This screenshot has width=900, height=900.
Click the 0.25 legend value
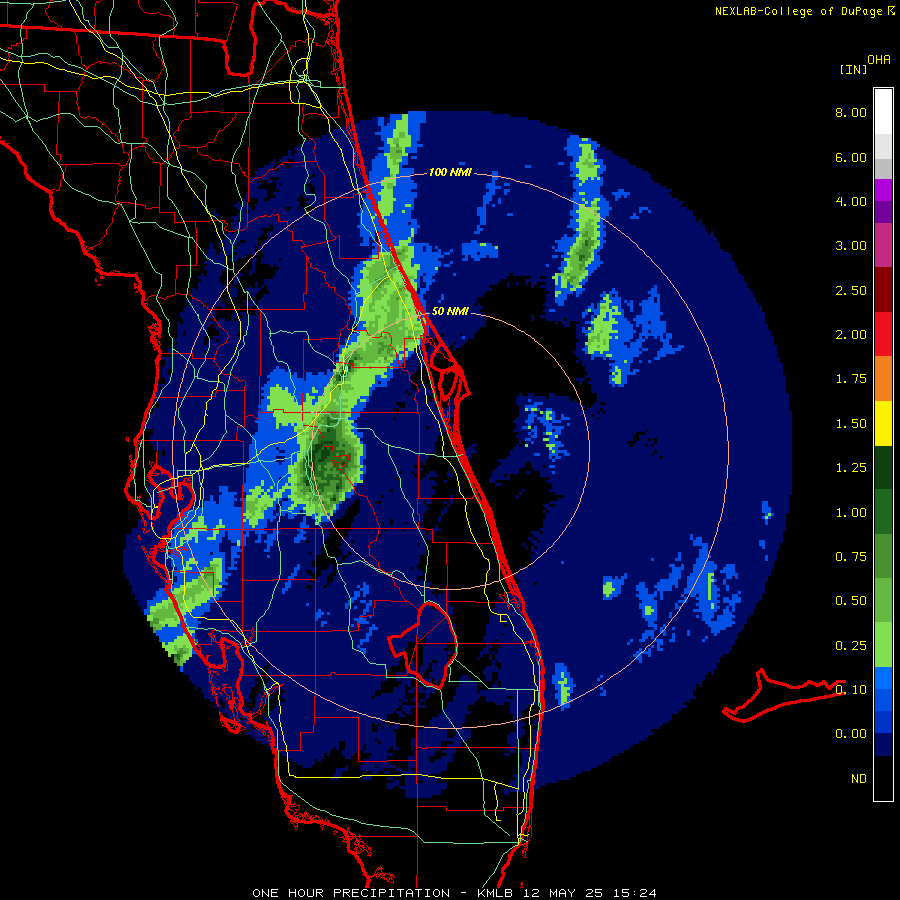[x=851, y=646]
